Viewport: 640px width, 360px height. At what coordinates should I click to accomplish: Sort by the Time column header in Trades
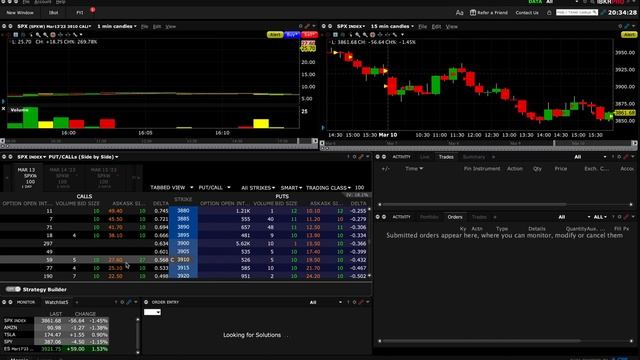click(414, 169)
